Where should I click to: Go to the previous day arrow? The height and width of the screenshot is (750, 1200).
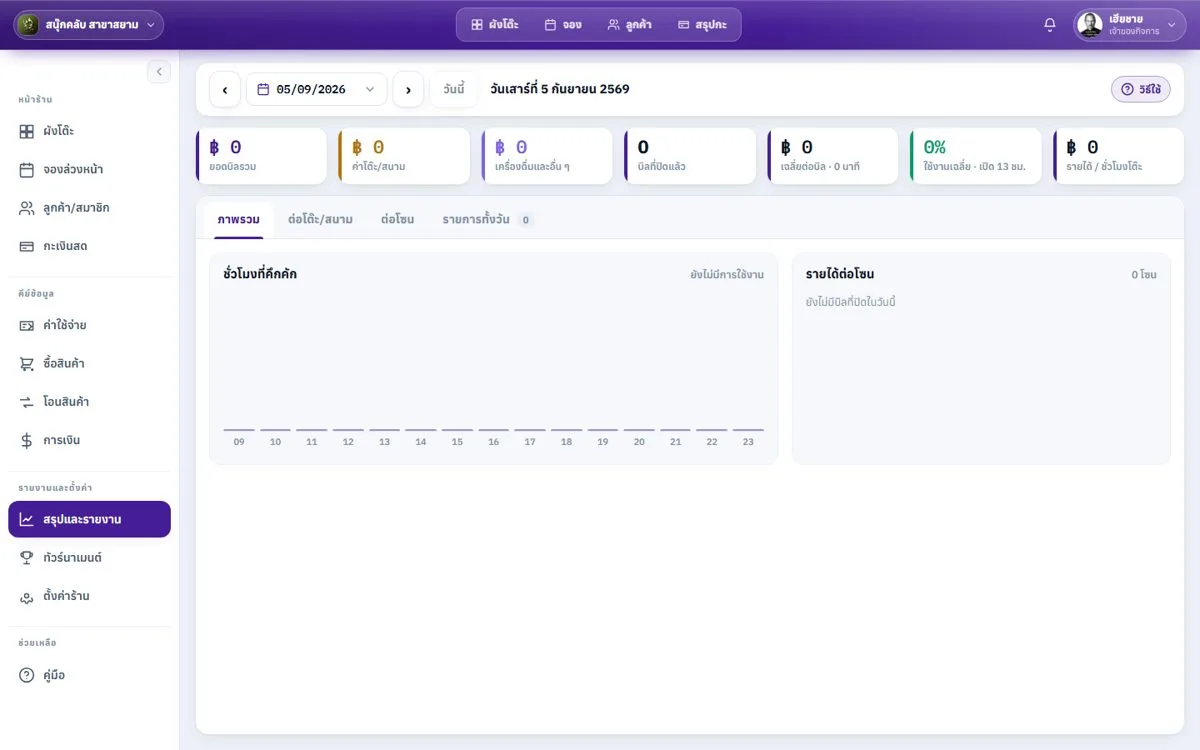pyautogui.click(x=225, y=89)
